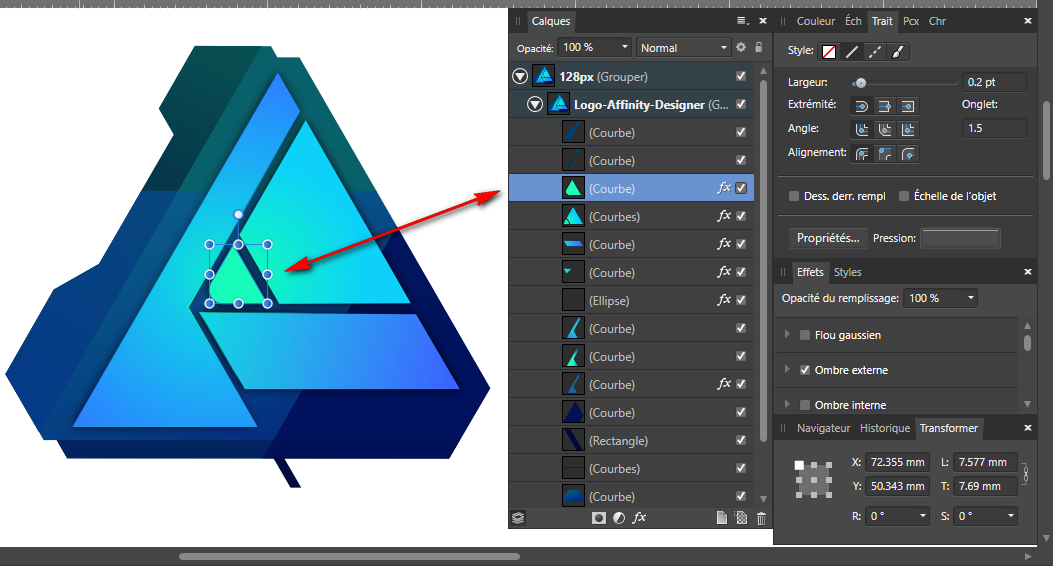Image resolution: width=1053 pixels, height=566 pixels.
Task: Click the Largeur slider handle
Action: tap(860, 83)
